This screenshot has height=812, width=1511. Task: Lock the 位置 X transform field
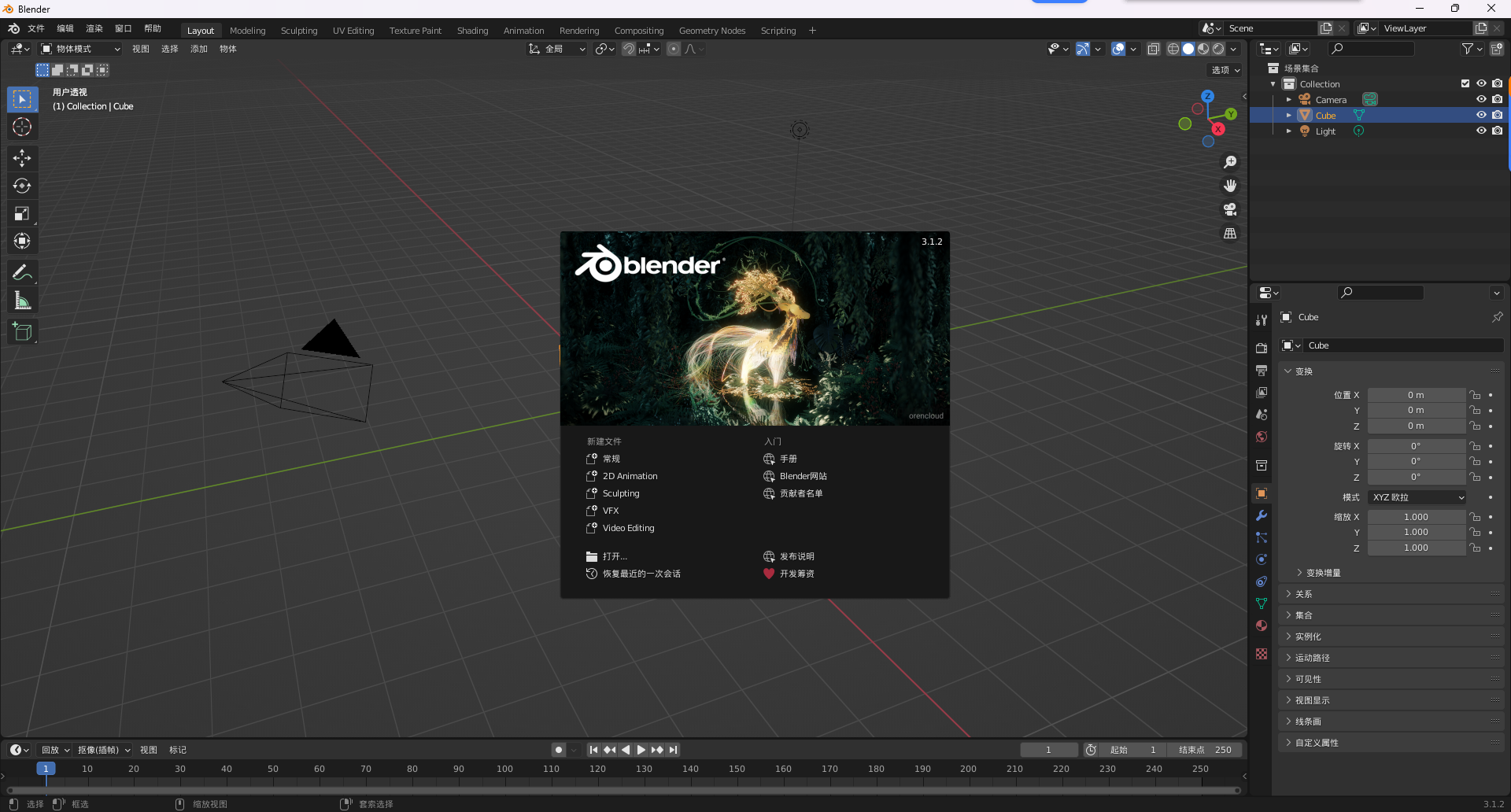coord(1475,394)
